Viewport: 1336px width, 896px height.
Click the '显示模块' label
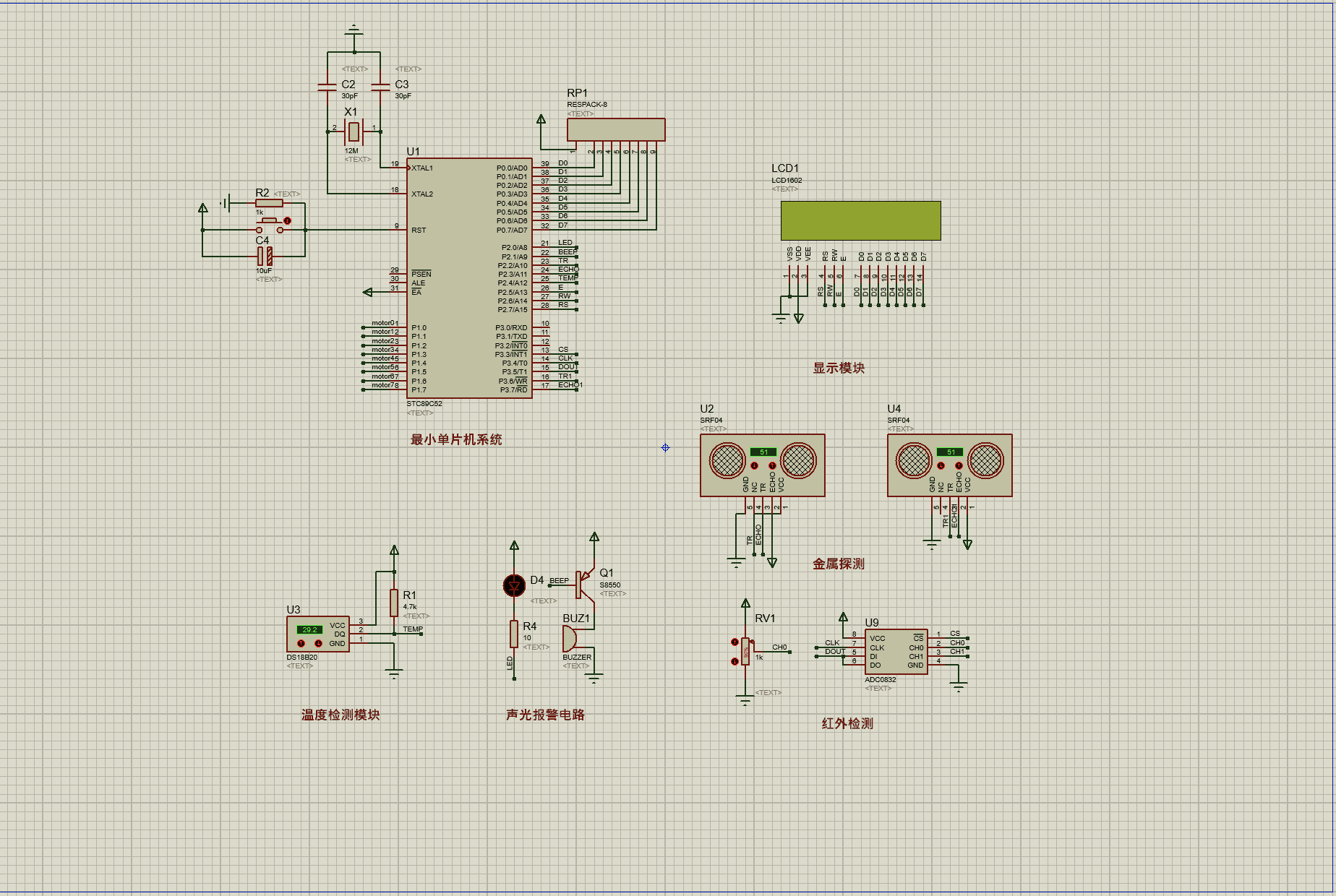pyautogui.click(x=839, y=368)
